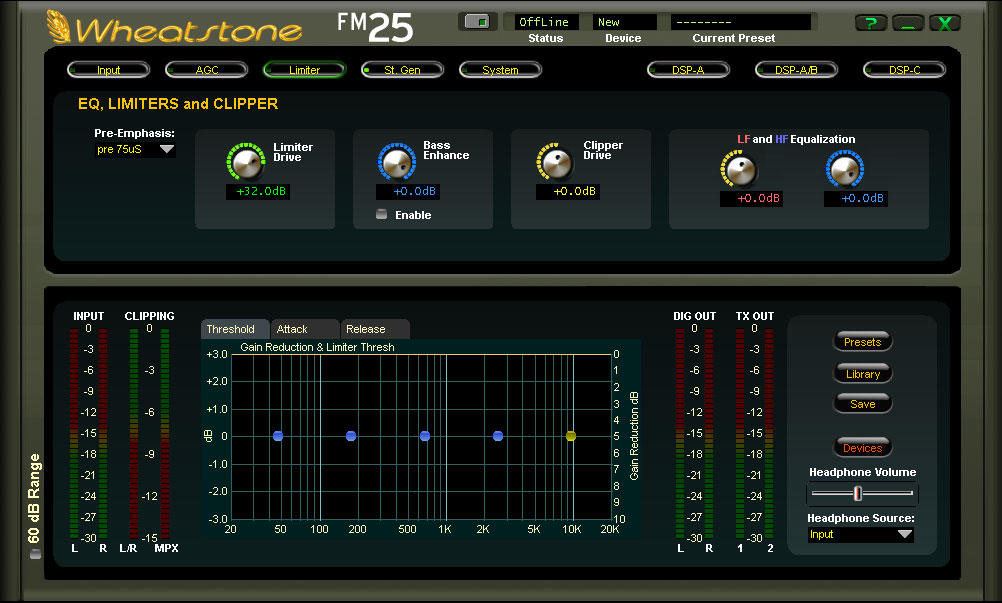Click the Bass Enhance knob
1002x603 pixels.
click(396, 162)
